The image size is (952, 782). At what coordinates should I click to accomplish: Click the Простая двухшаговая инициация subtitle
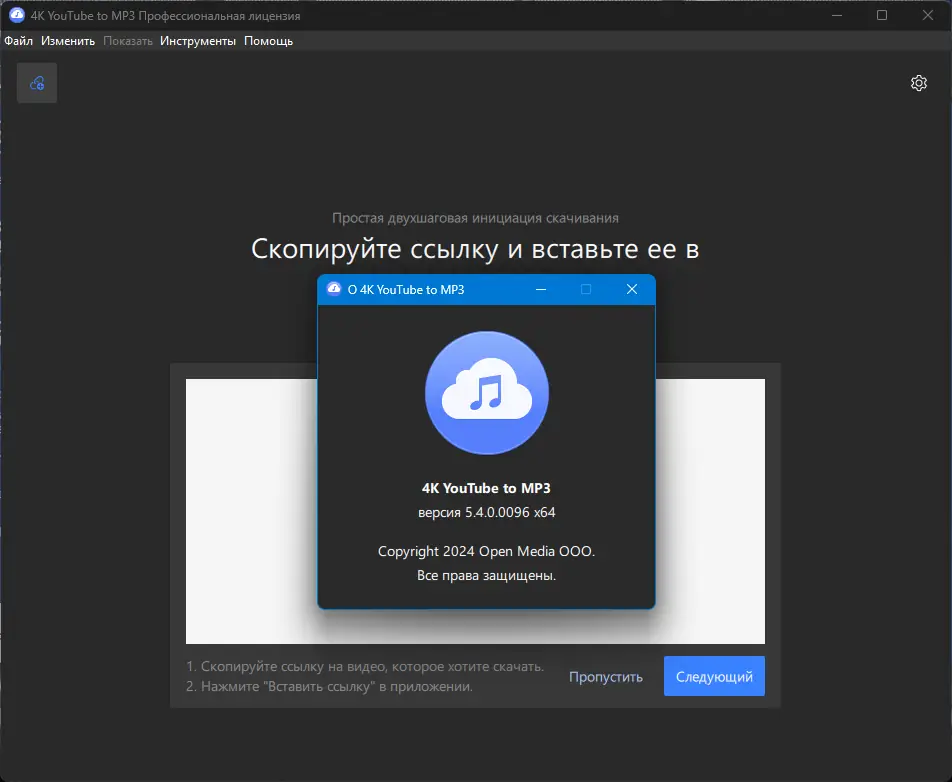click(475, 218)
